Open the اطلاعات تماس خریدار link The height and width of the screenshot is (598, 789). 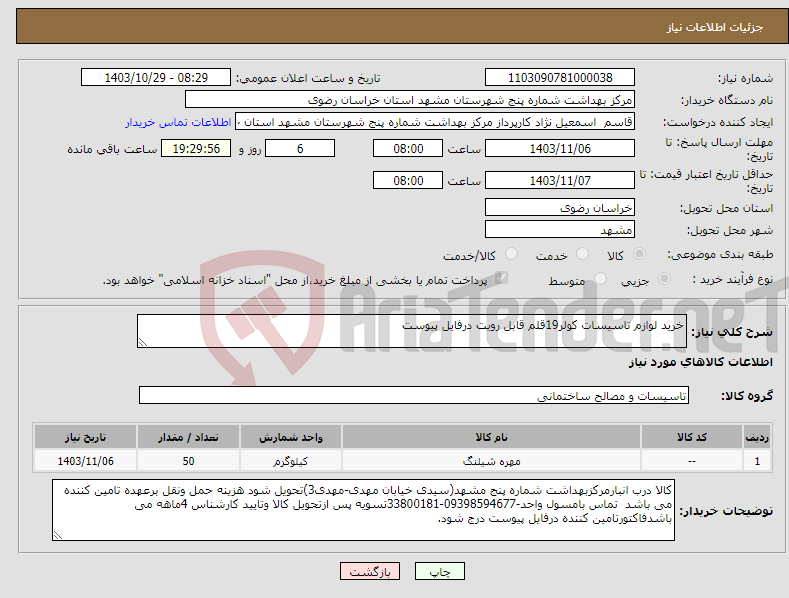tap(178, 122)
